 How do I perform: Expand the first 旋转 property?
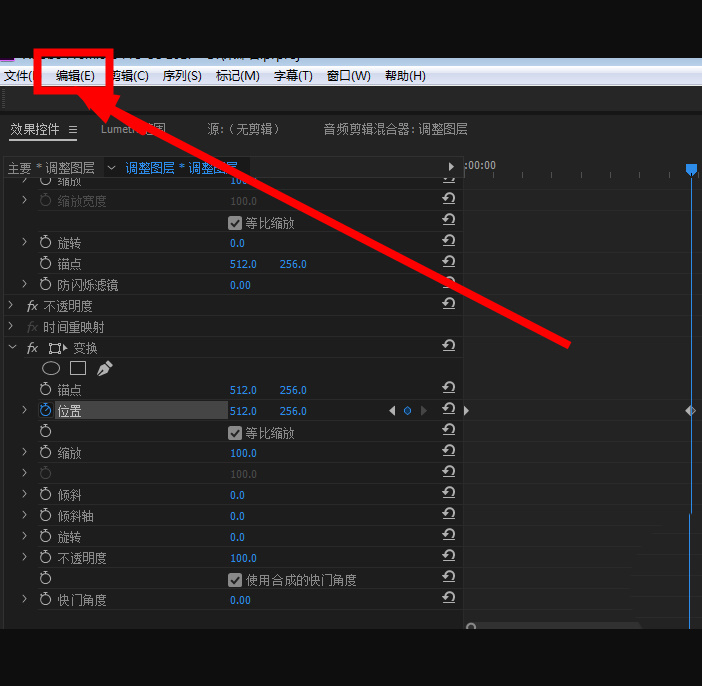pos(25,242)
